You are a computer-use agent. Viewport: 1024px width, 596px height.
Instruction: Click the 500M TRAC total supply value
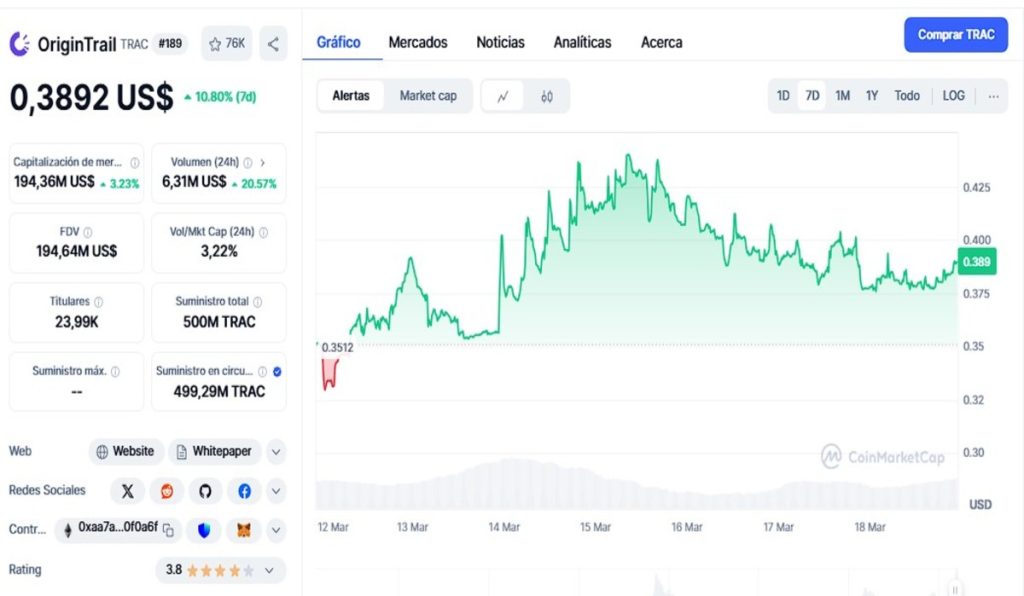click(219, 322)
